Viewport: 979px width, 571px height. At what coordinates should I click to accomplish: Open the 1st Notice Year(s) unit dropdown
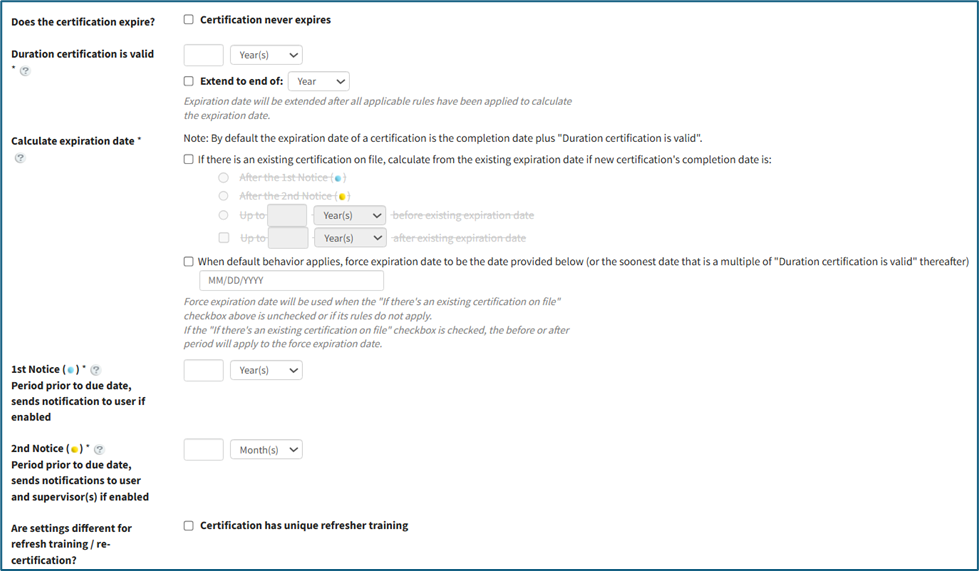[x=266, y=371]
